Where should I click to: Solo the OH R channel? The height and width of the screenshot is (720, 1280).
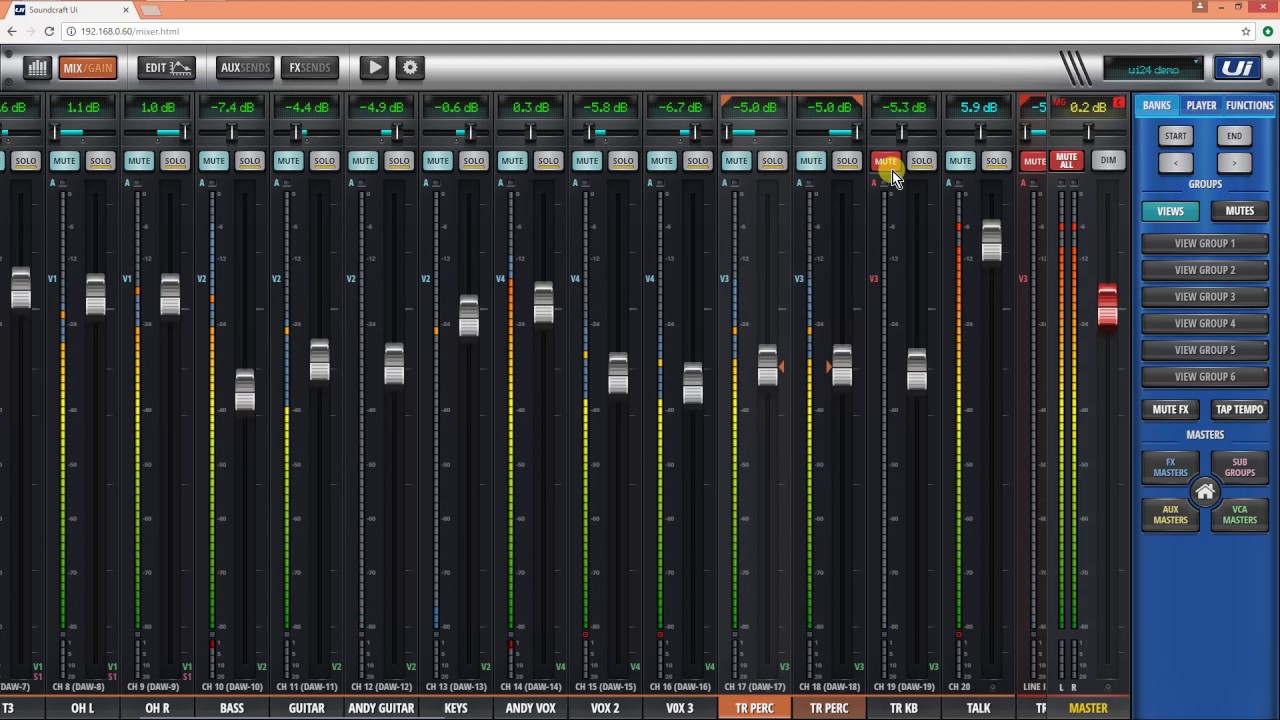pos(175,161)
